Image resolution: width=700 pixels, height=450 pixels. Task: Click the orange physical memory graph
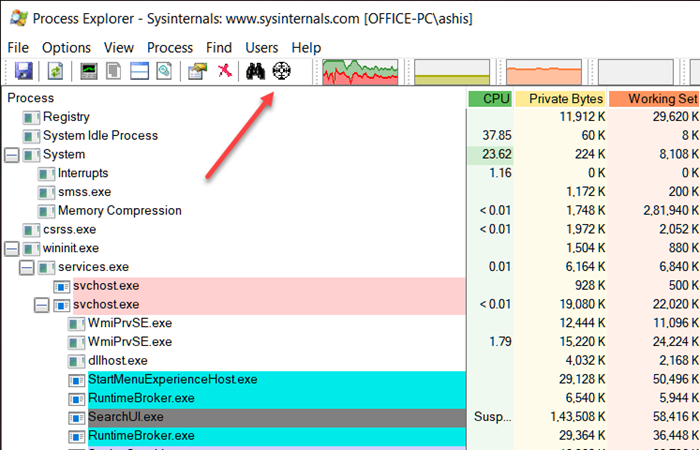(544, 72)
